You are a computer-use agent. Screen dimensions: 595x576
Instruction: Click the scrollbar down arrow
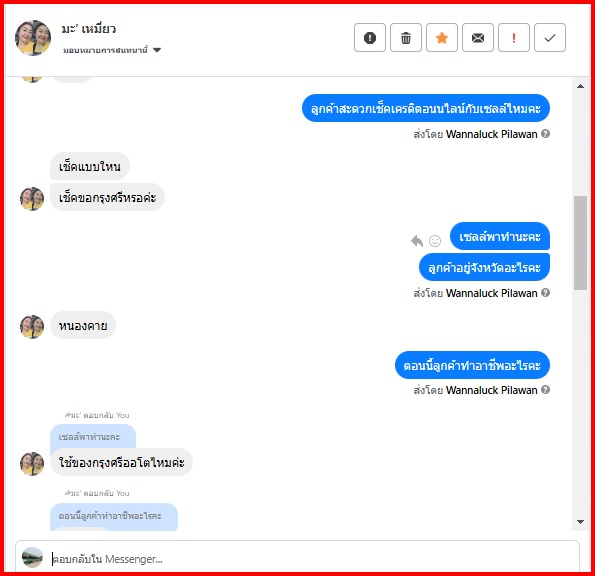[580, 522]
